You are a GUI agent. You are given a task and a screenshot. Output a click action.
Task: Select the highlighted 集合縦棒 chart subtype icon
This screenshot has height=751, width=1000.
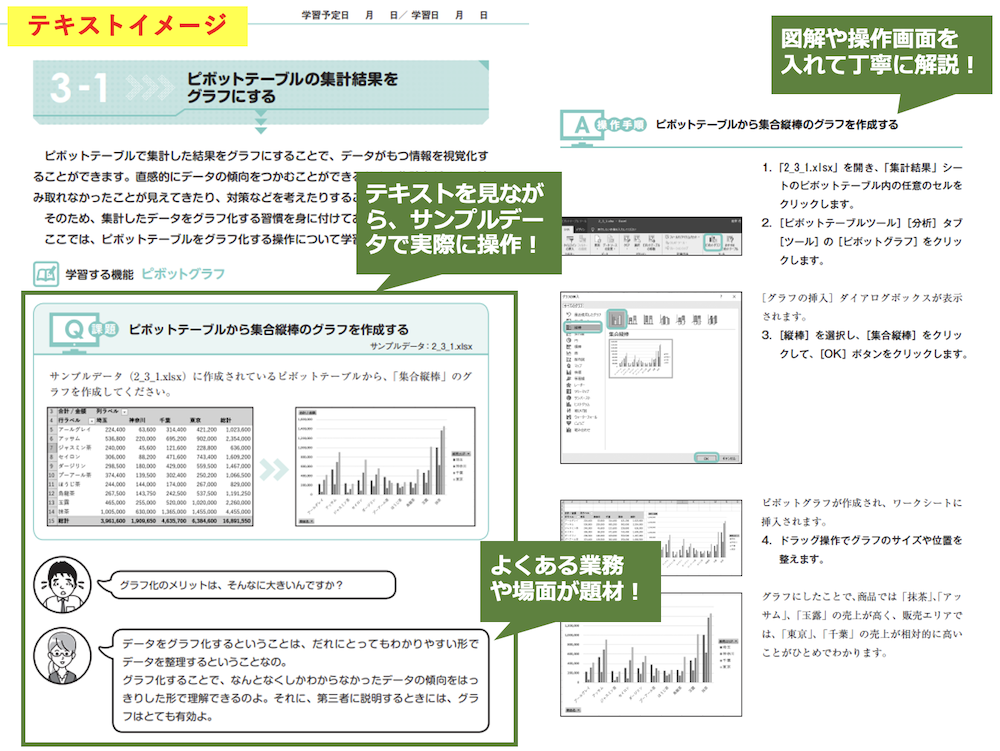click(616, 319)
